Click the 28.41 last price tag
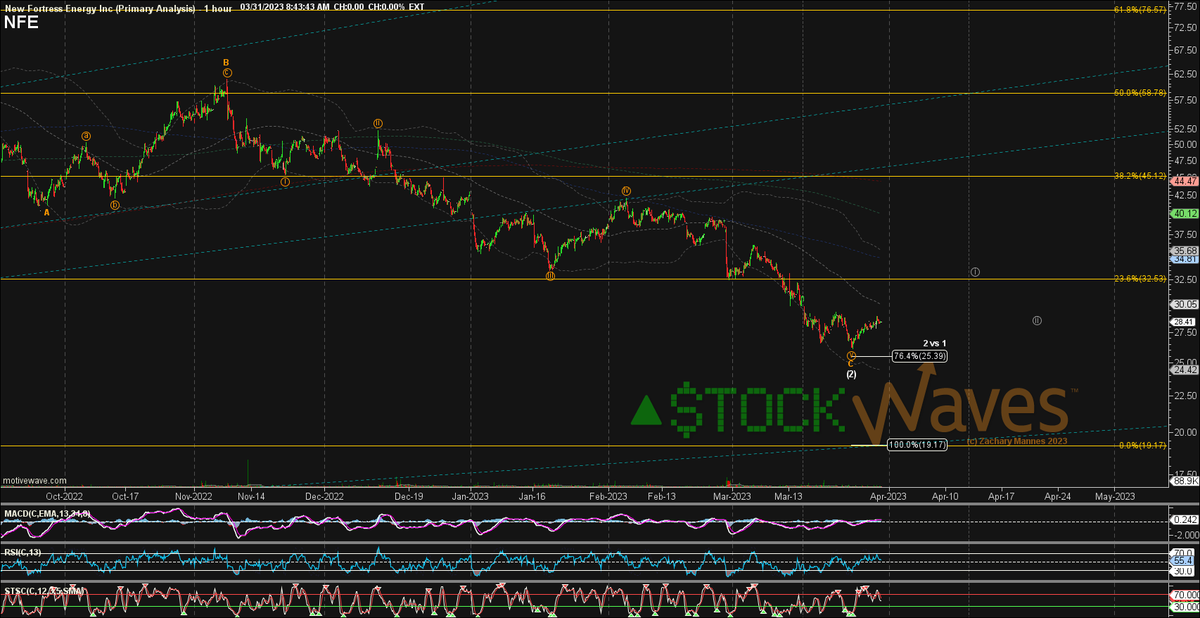Viewport: 1200px width, 618px height. point(1185,321)
